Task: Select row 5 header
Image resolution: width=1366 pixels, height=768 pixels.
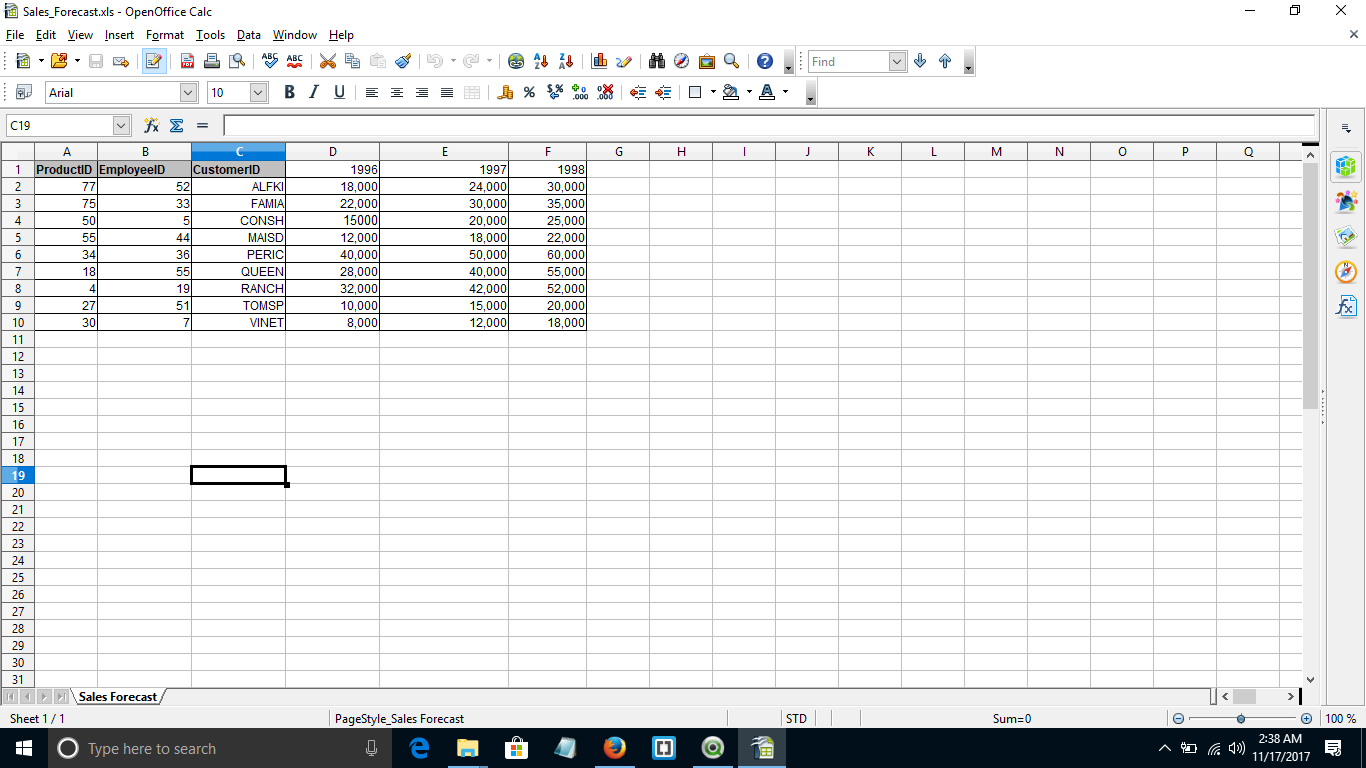Action: point(18,238)
